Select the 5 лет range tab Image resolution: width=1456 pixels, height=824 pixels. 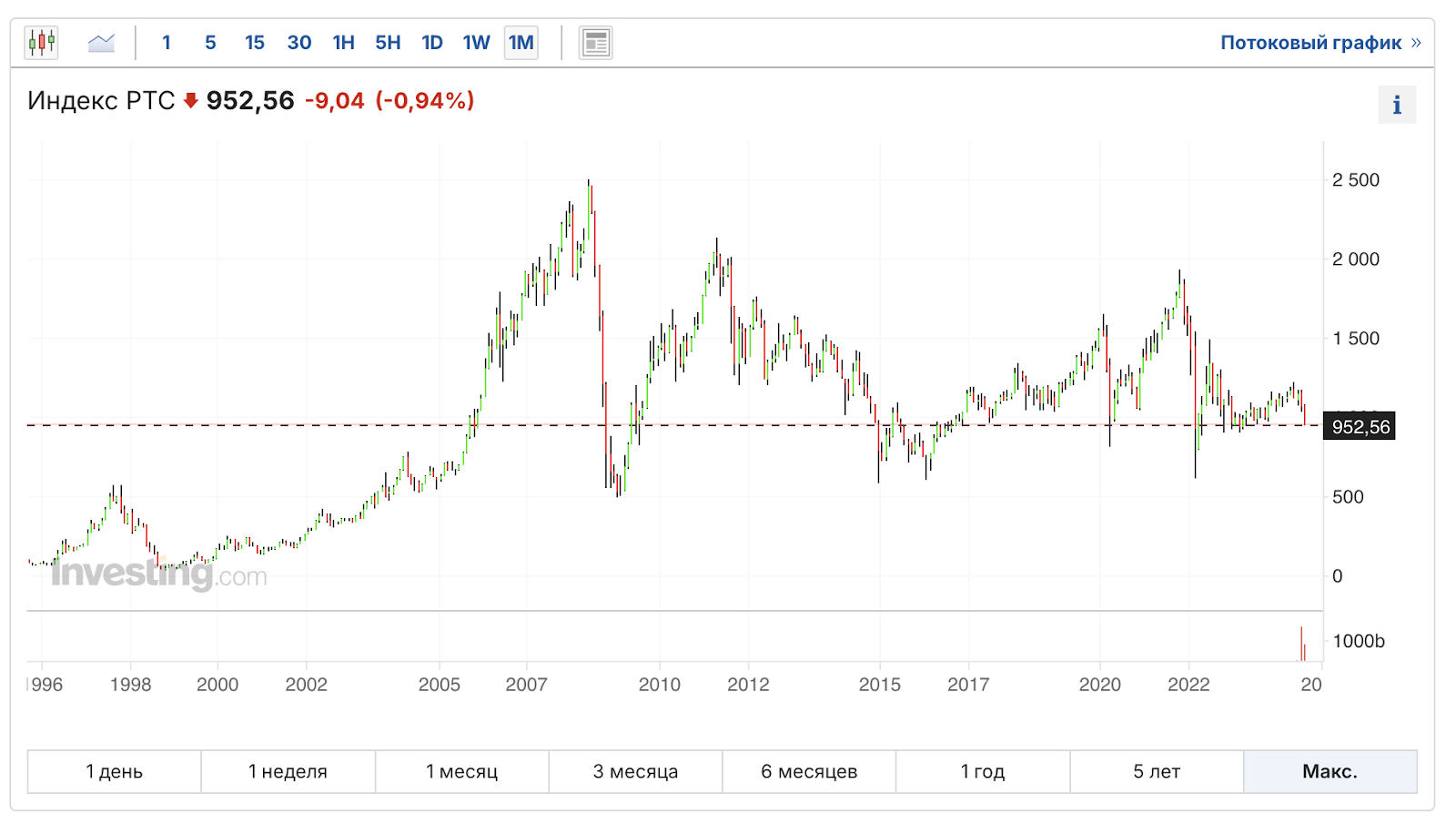tap(1157, 772)
